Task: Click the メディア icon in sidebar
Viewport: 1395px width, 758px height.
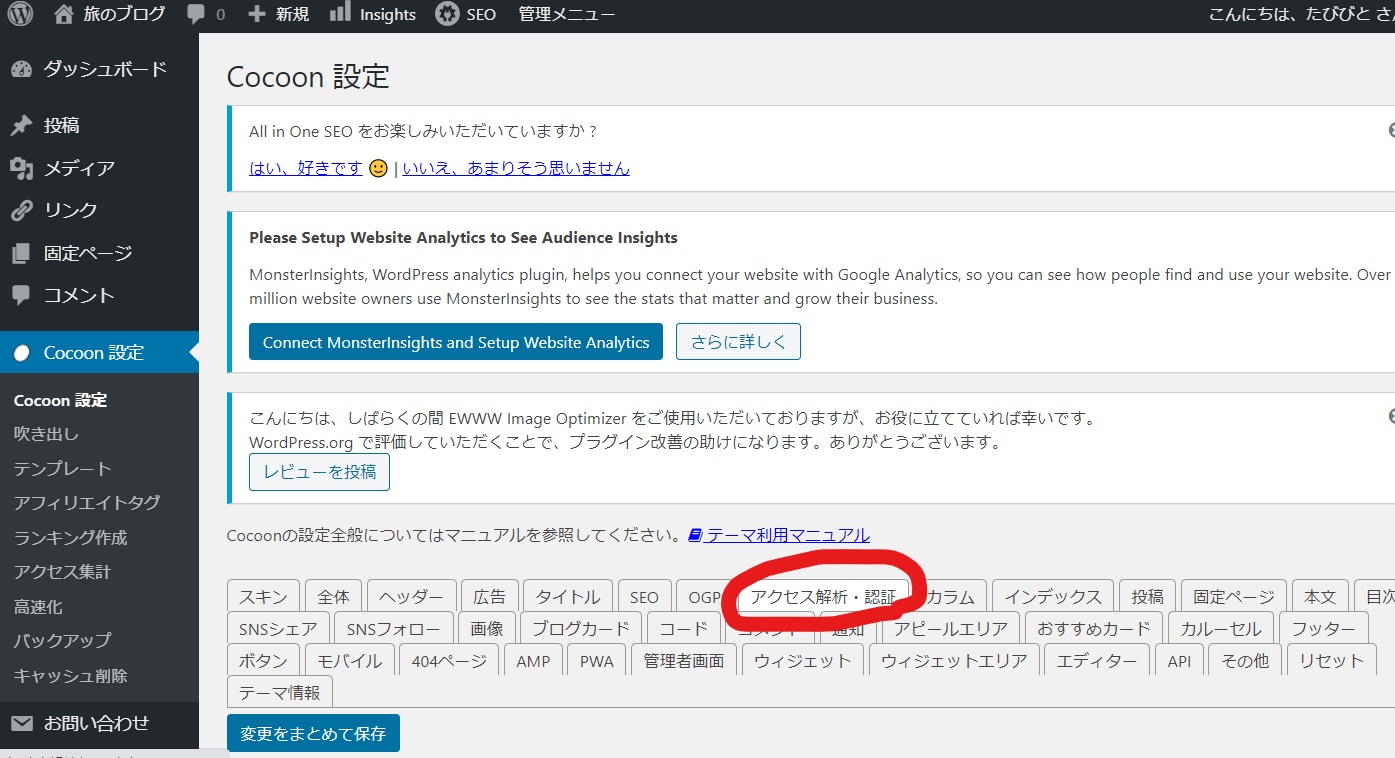Action: [21, 168]
